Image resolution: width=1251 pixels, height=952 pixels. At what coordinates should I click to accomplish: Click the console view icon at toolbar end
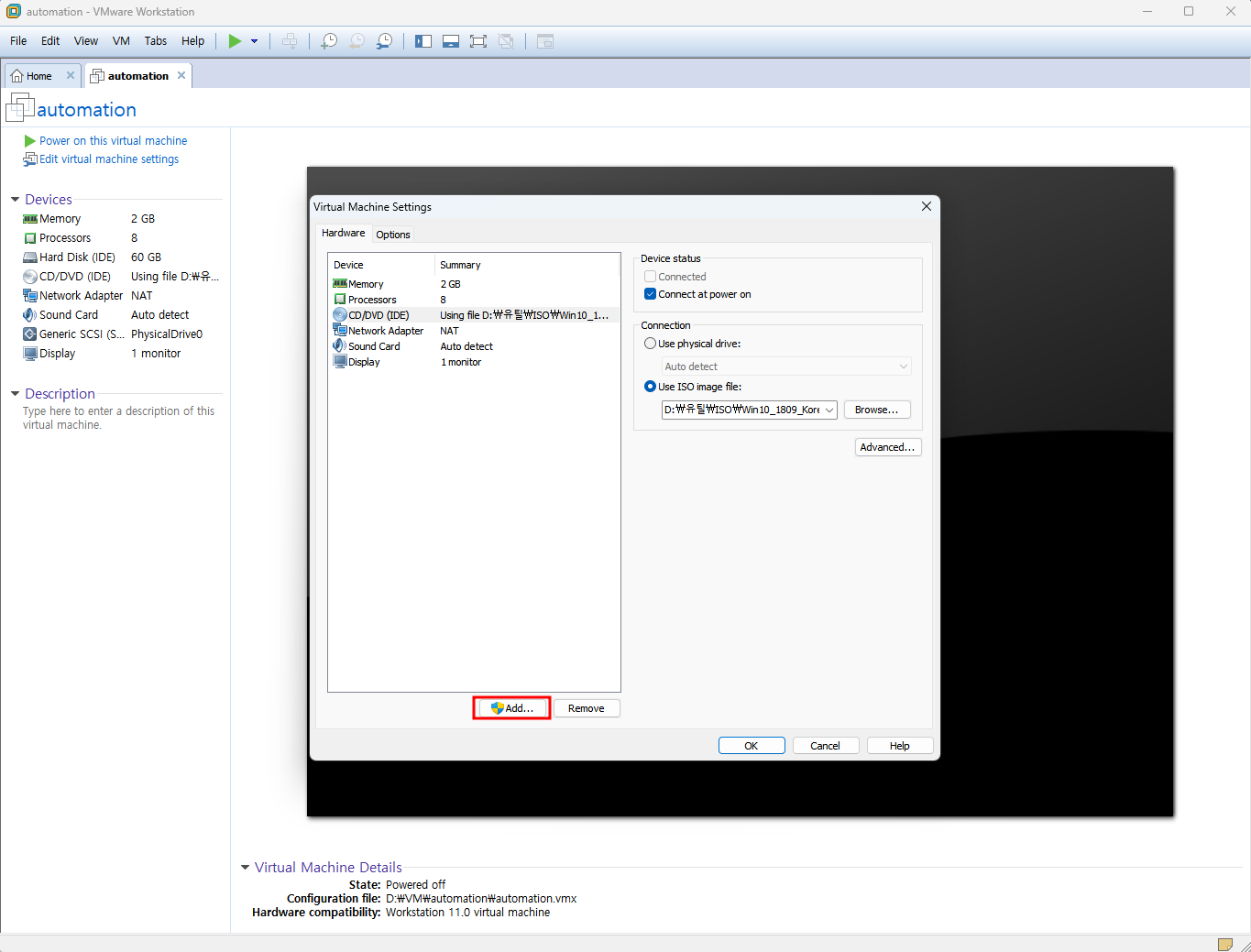click(545, 41)
